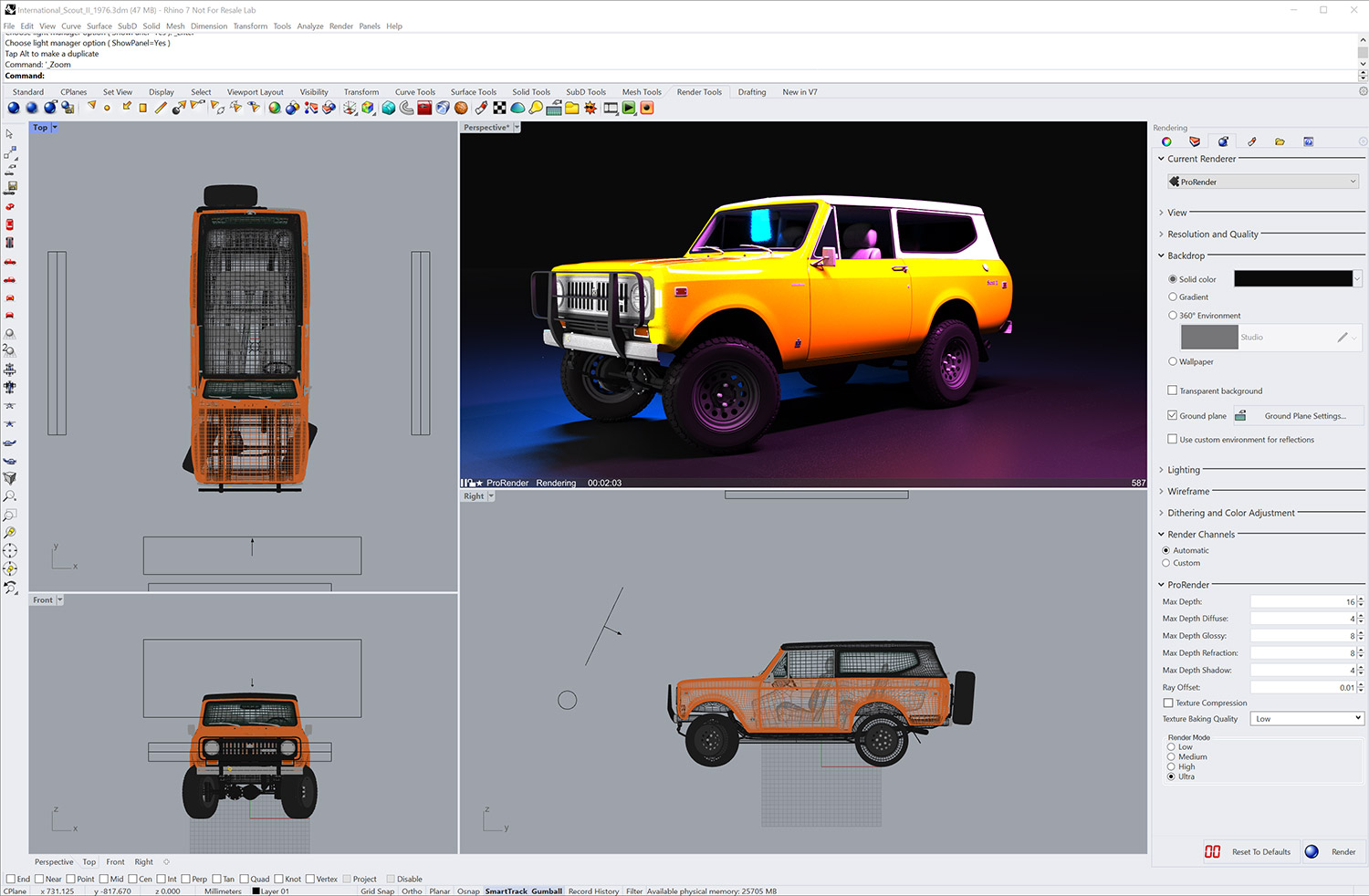Image resolution: width=1369 pixels, height=896 pixels.
Task: Click the Reset To Defaults button
Action: [1260, 852]
